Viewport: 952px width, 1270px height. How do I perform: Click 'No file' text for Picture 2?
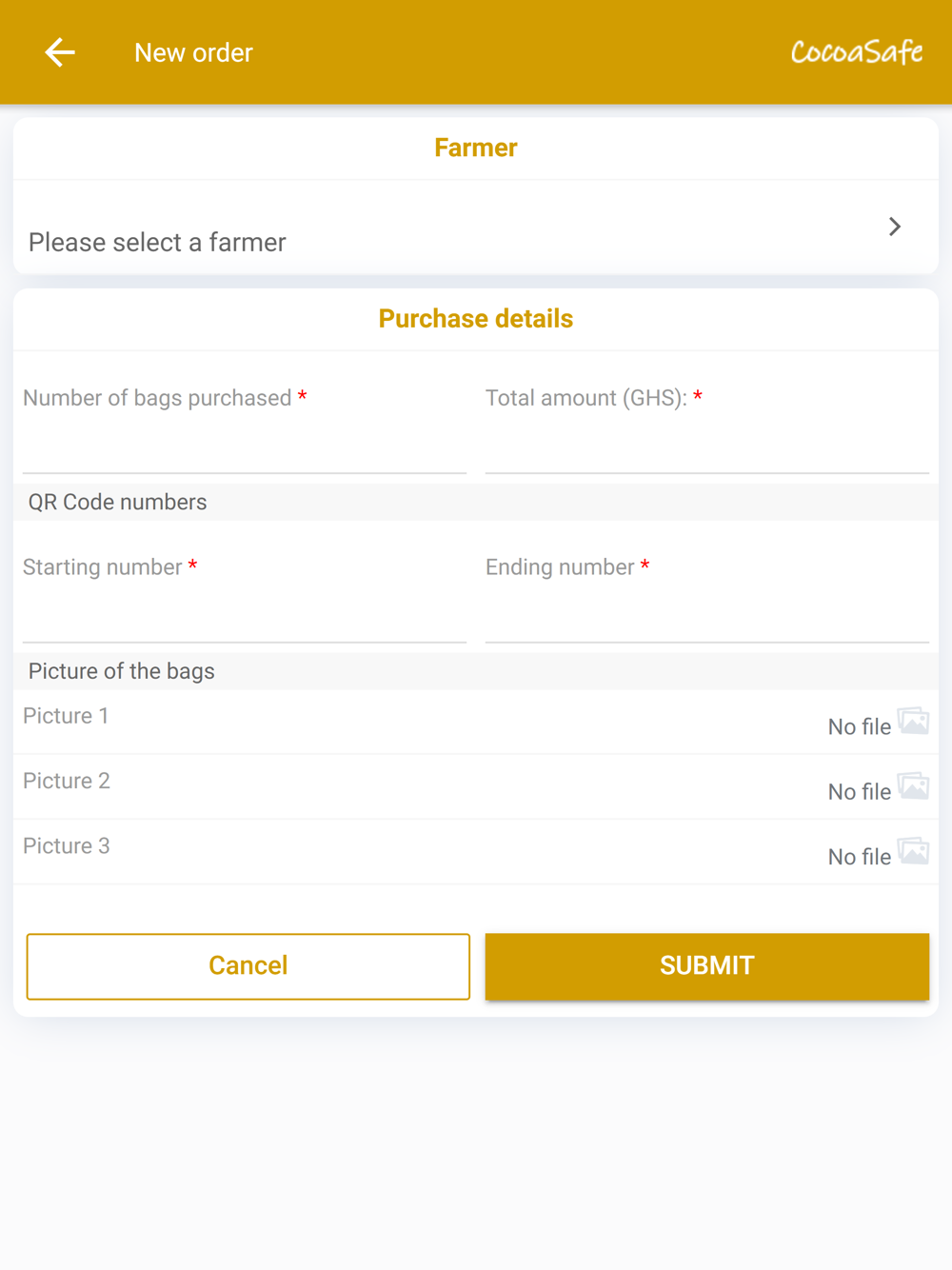click(x=859, y=792)
